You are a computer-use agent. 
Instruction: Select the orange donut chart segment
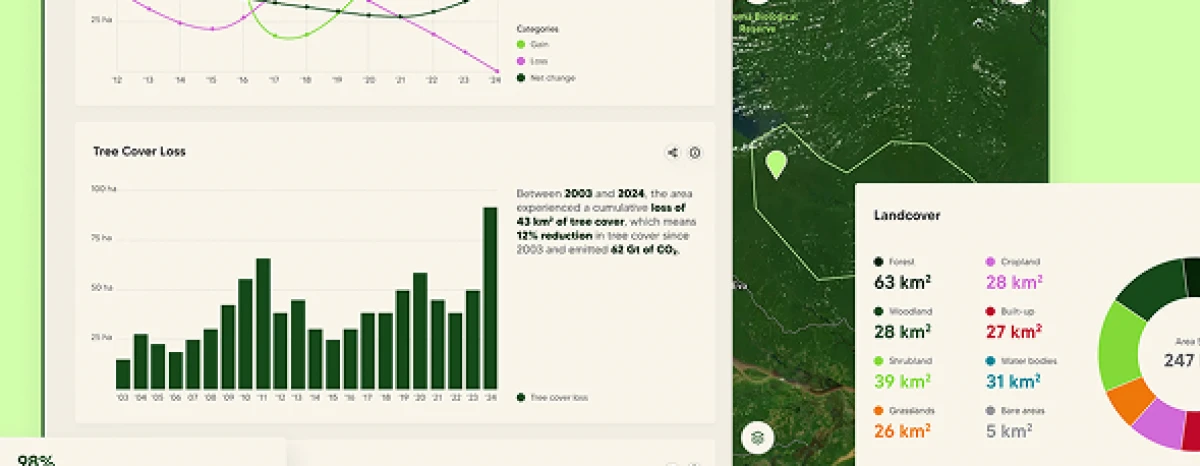pos(1131,399)
